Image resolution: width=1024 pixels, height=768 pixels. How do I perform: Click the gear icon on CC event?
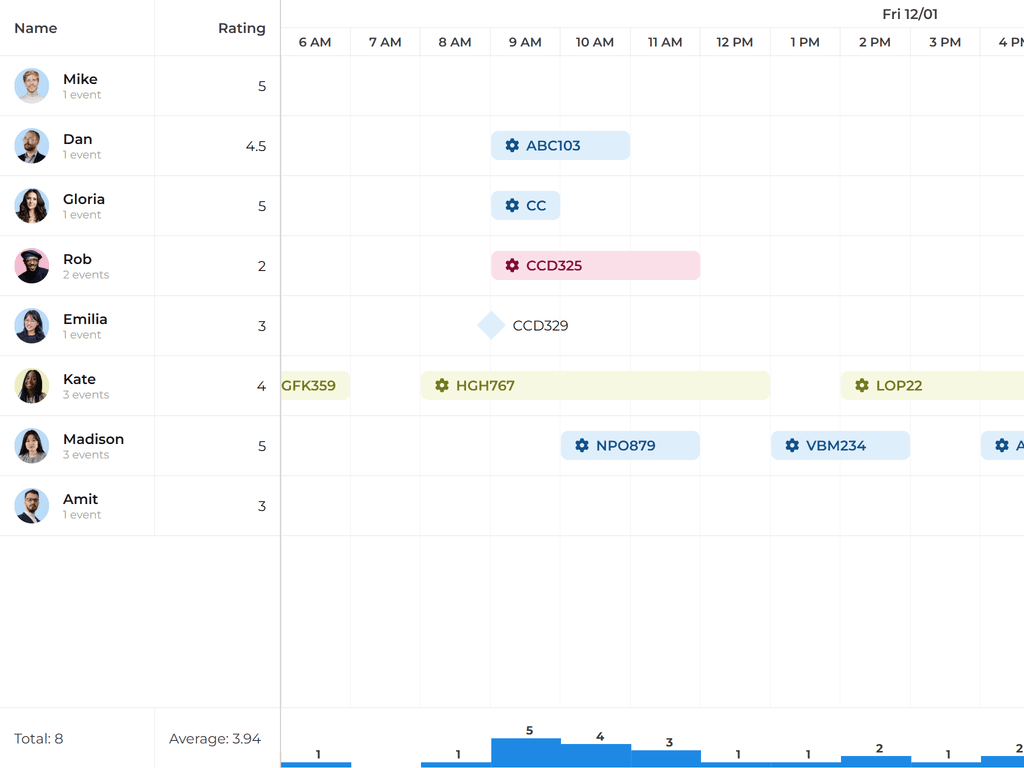pyautogui.click(x=512, y=206)
